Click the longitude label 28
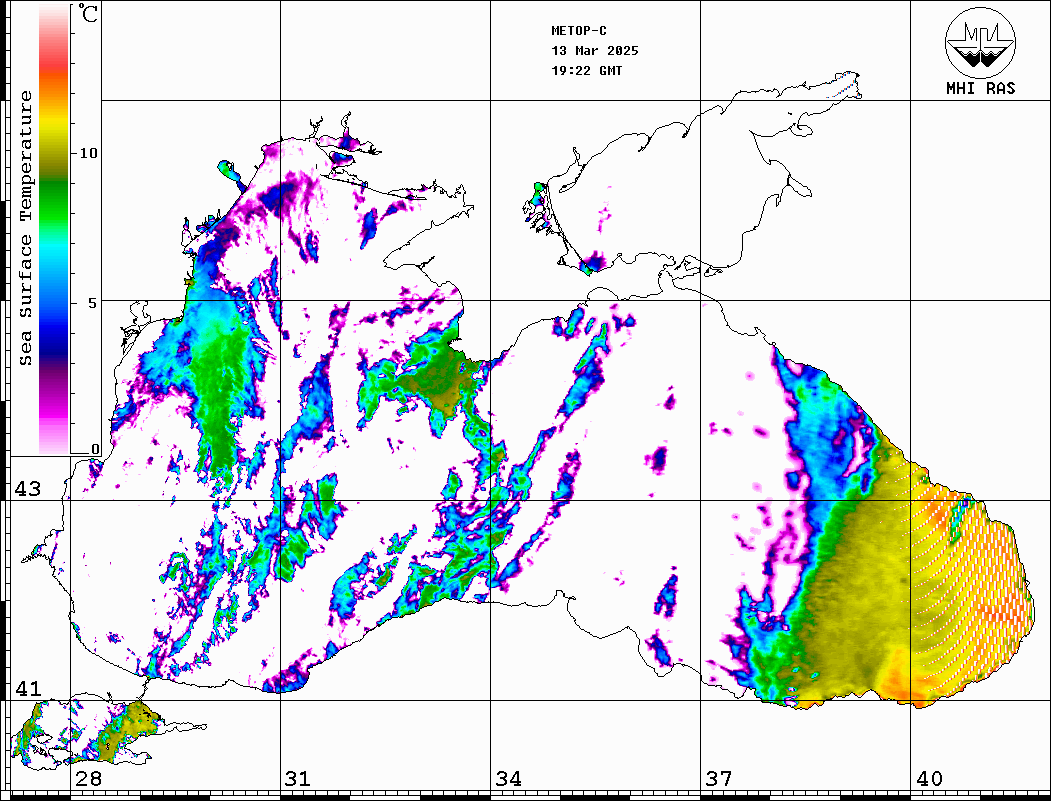 click(x=87, y=779)
